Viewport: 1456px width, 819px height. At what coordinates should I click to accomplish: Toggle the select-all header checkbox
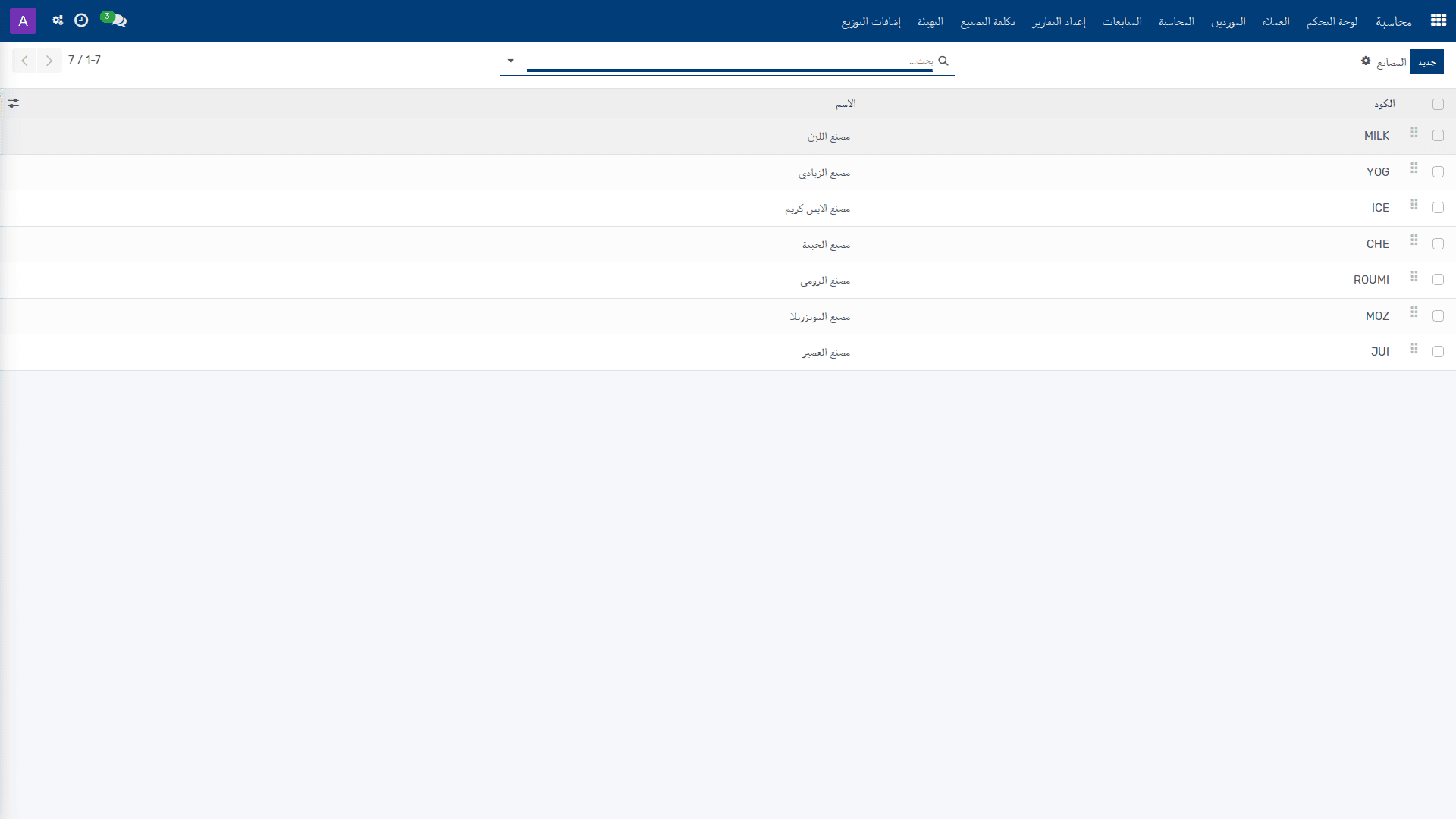(x=1438, y=105)
